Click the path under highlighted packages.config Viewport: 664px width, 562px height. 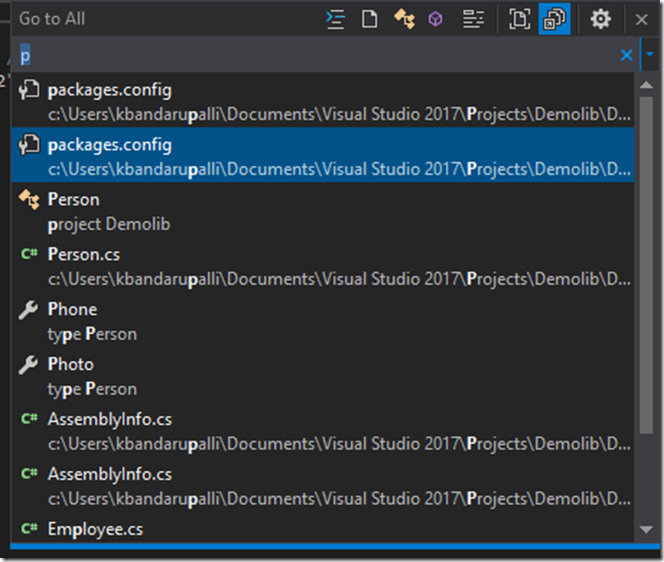tap(339, 169)
